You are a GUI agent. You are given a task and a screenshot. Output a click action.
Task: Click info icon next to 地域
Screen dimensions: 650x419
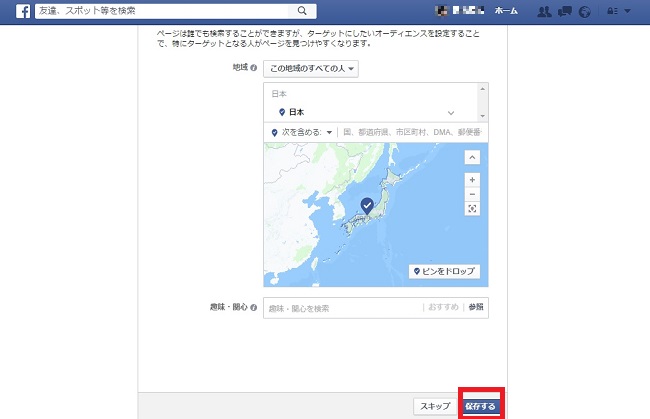pos(253,68)
